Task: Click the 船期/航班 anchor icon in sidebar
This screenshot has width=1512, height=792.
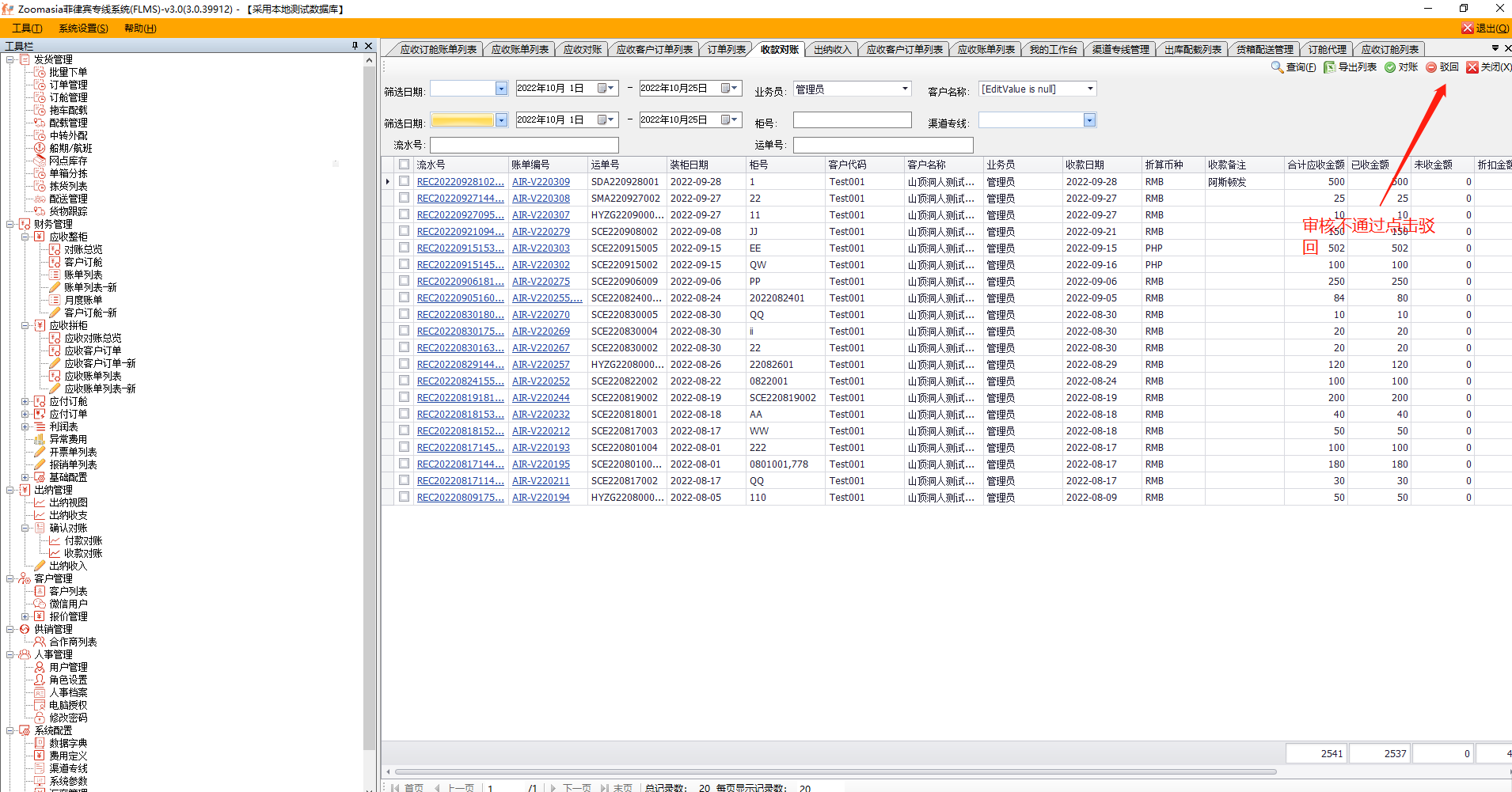Action: (x=40, y=148)
